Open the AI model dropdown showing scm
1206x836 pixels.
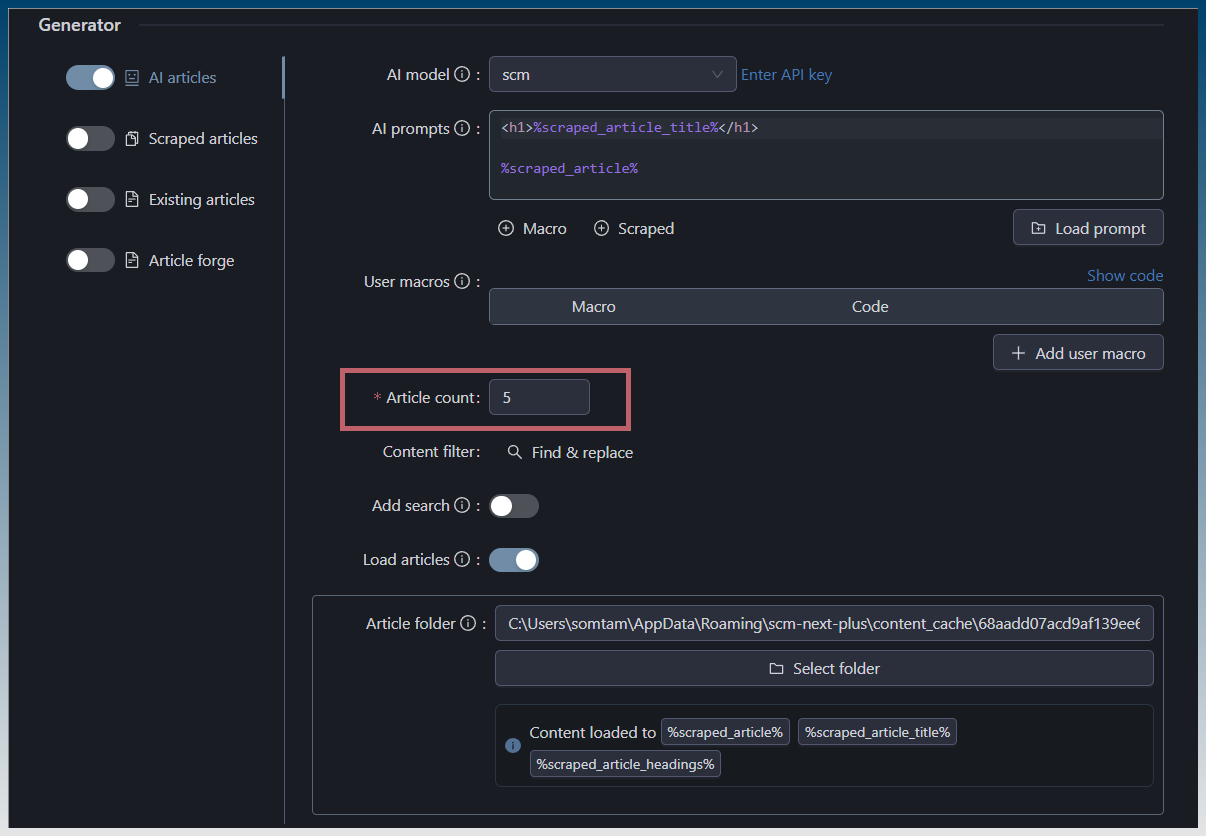tap(612, 75)
